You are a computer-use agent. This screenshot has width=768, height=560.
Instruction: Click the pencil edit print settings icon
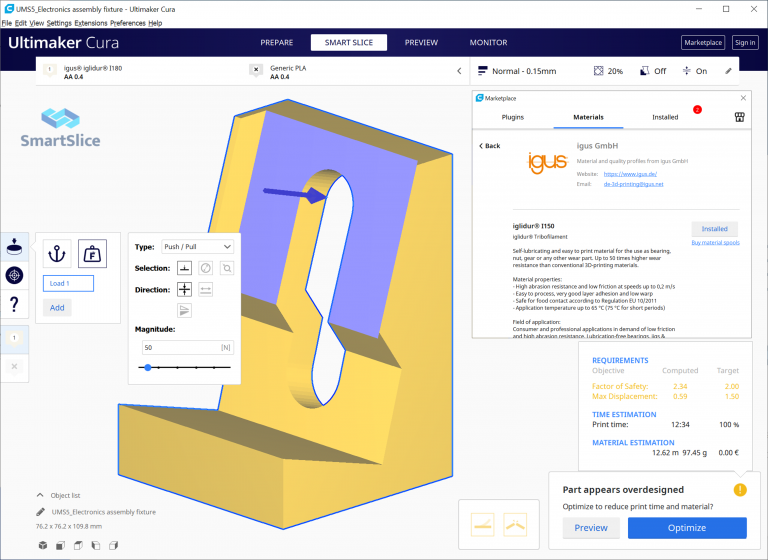[x=728, y=71]
